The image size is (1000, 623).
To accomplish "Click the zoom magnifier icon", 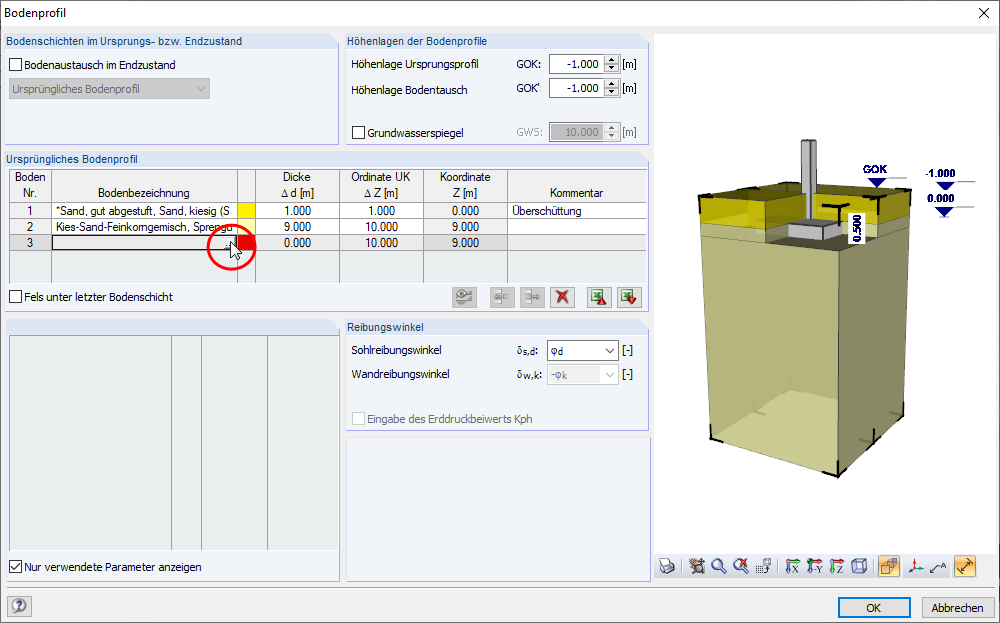I will click(719, 566).
